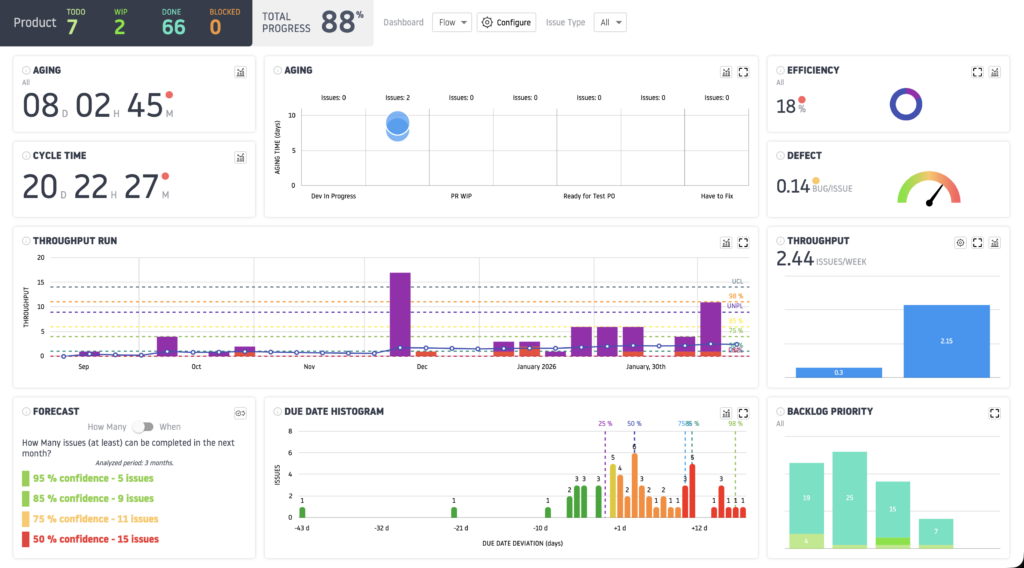Click the blue bubble in Aging chart

397,126
